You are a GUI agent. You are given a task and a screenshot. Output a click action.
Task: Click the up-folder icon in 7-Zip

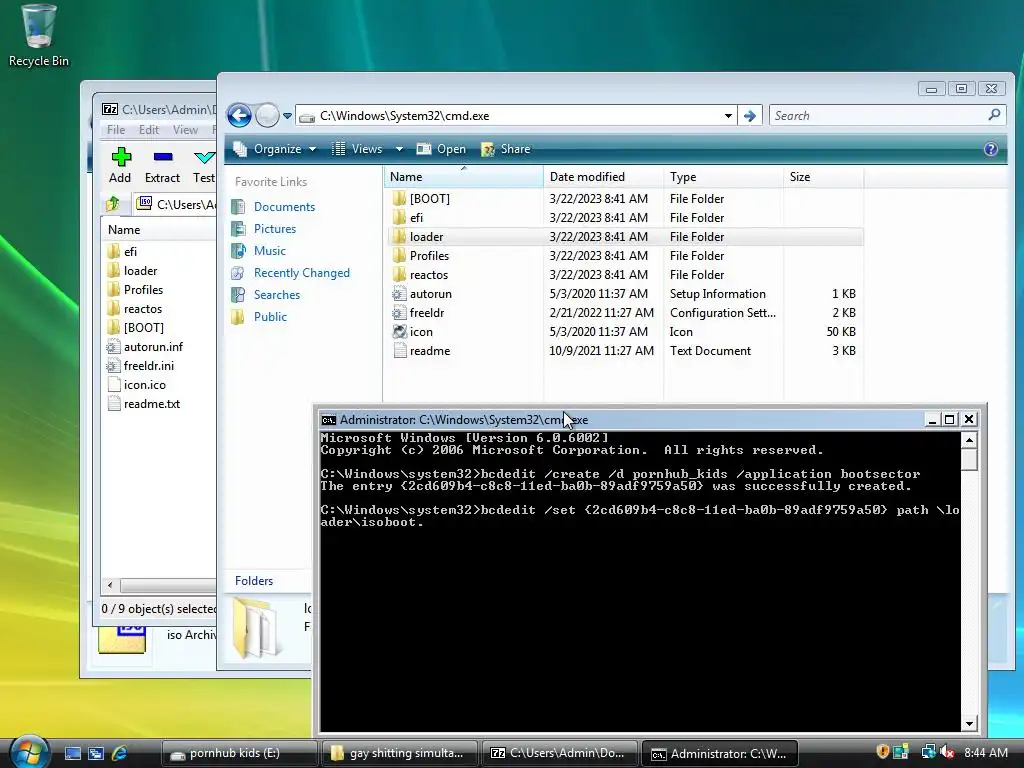pos(112,204)
